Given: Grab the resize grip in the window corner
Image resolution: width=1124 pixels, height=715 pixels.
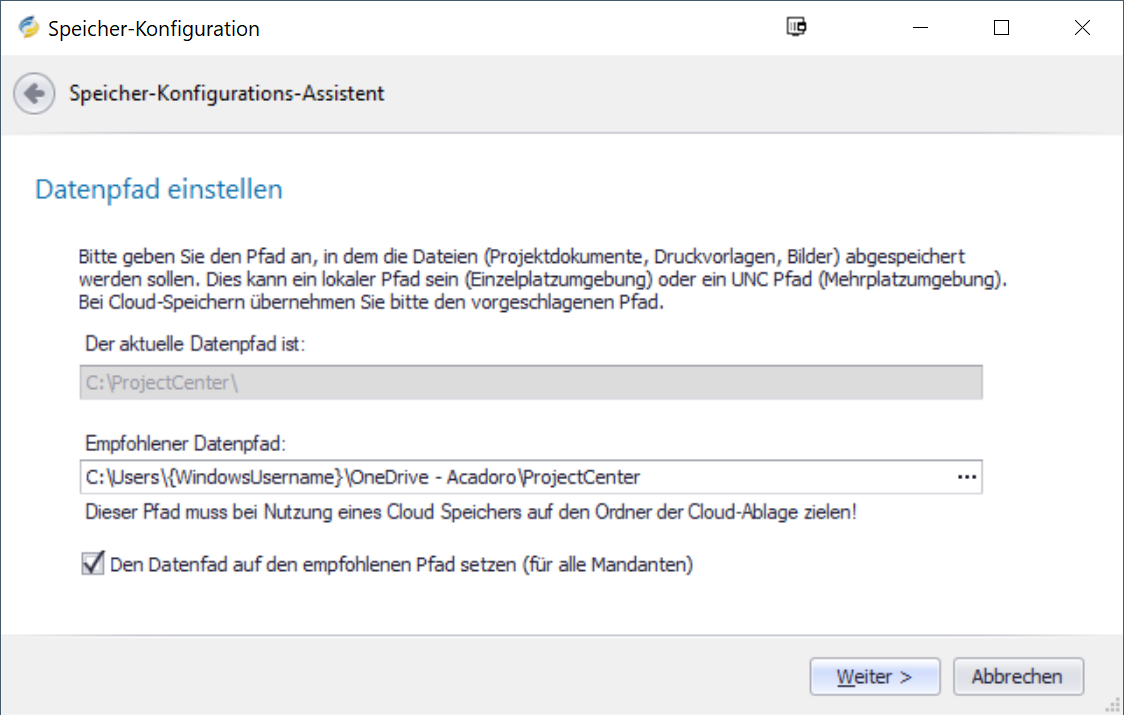Looking at the screenshot, I should tap(1113, 704).
